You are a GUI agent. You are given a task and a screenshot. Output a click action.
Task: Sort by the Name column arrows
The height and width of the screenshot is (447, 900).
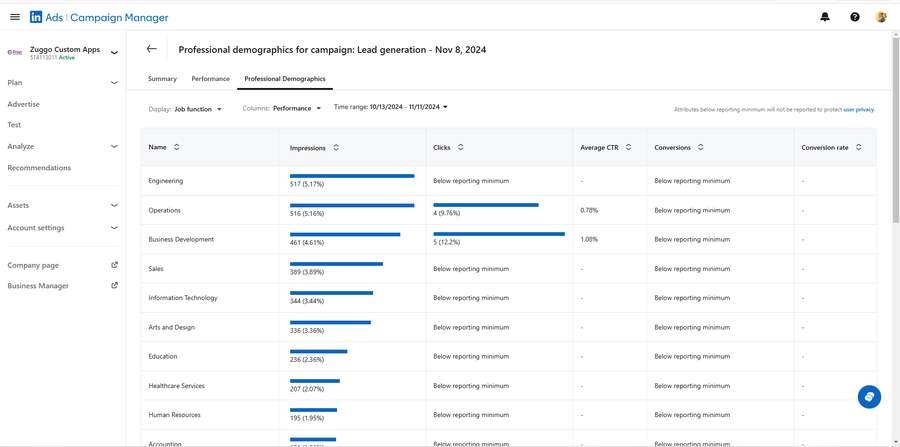pyautogui.click(x=176, y=147)
